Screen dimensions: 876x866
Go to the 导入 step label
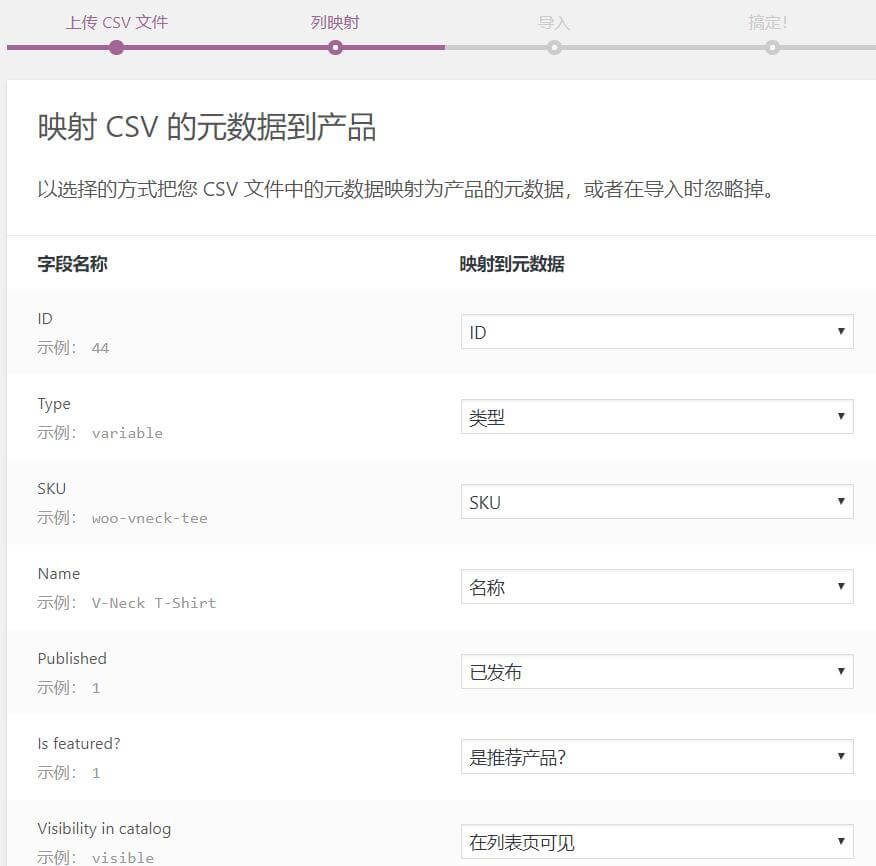coord(554,22)
